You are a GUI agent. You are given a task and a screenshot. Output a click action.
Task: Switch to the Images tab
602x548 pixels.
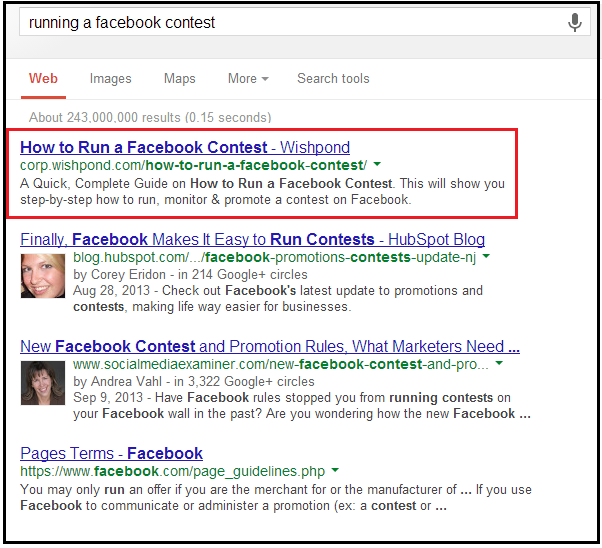111,78
